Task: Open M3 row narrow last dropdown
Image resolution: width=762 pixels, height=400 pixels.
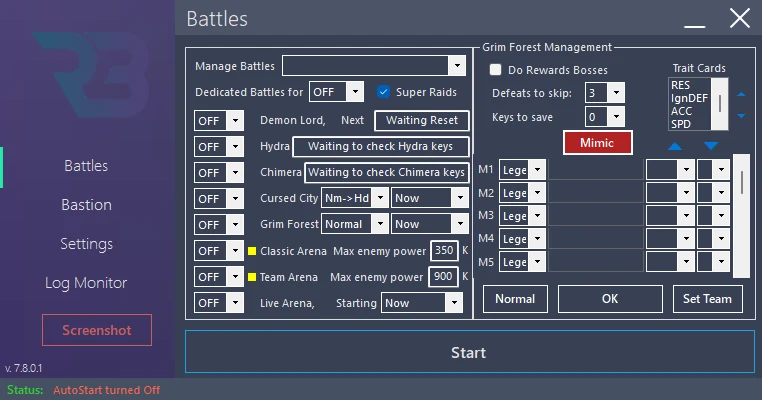Action: point(713,216)
